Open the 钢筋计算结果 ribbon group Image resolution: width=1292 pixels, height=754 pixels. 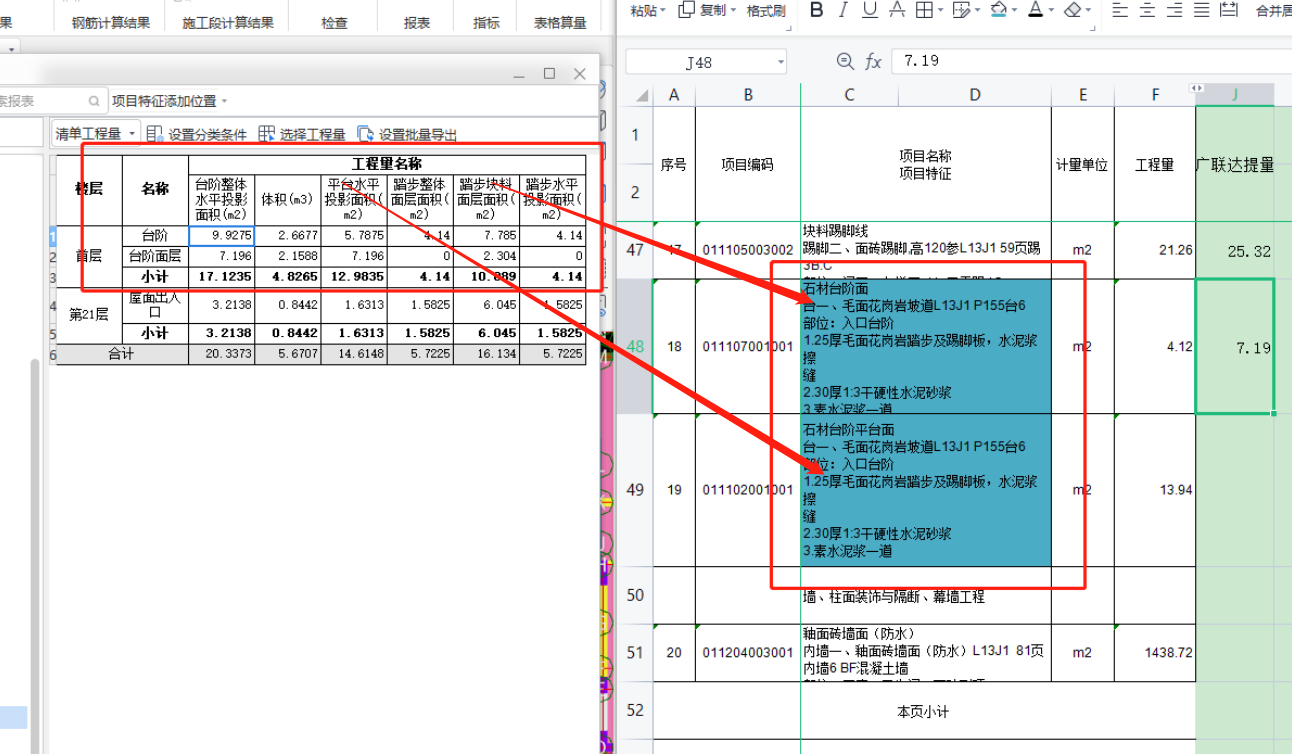coord(111,22)
